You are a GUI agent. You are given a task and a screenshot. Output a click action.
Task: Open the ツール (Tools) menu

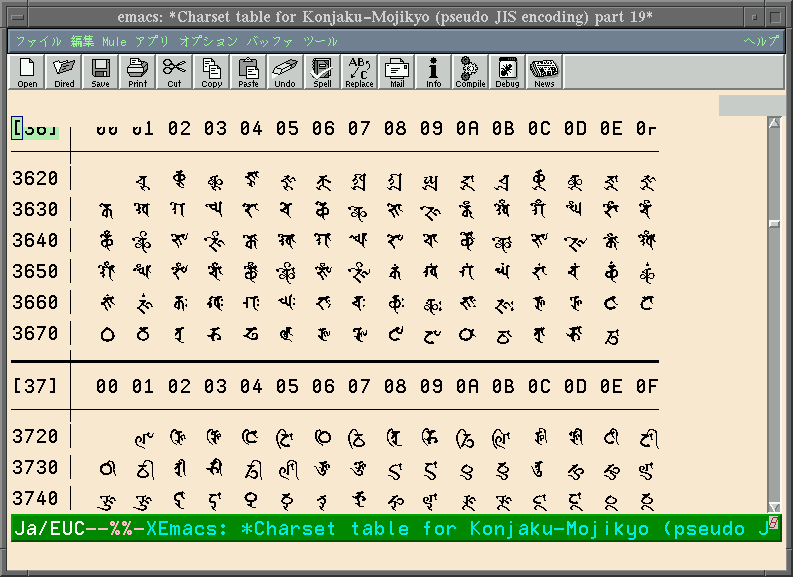click(x=320, y=41)
